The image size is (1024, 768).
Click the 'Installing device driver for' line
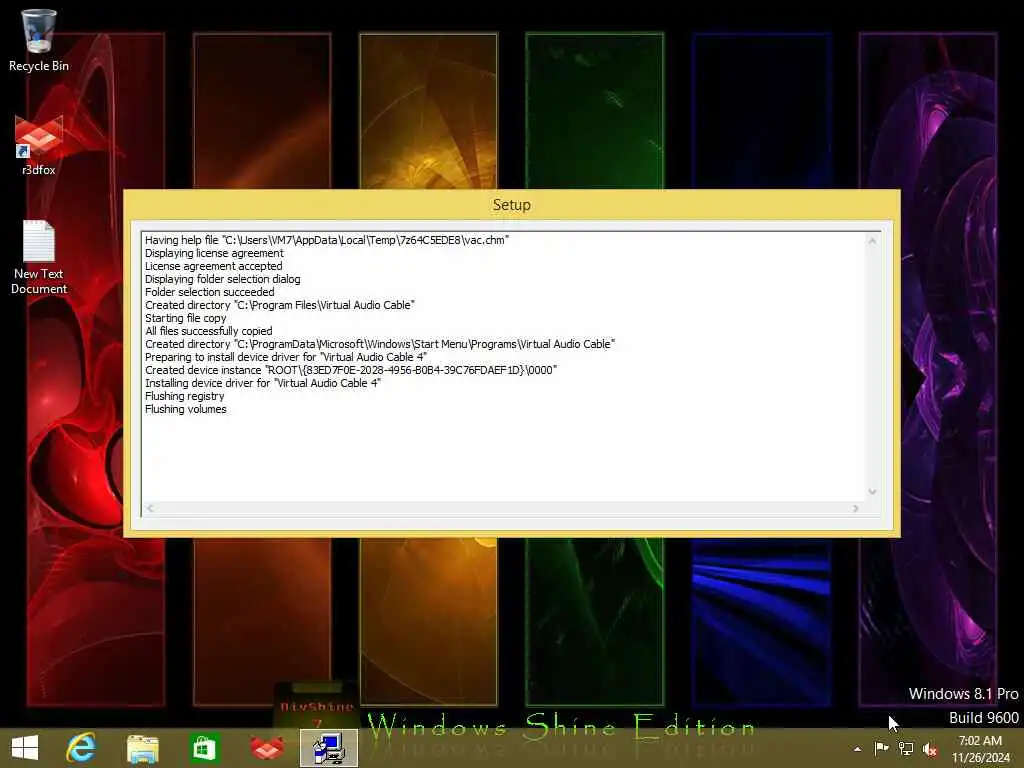(263, 383)
